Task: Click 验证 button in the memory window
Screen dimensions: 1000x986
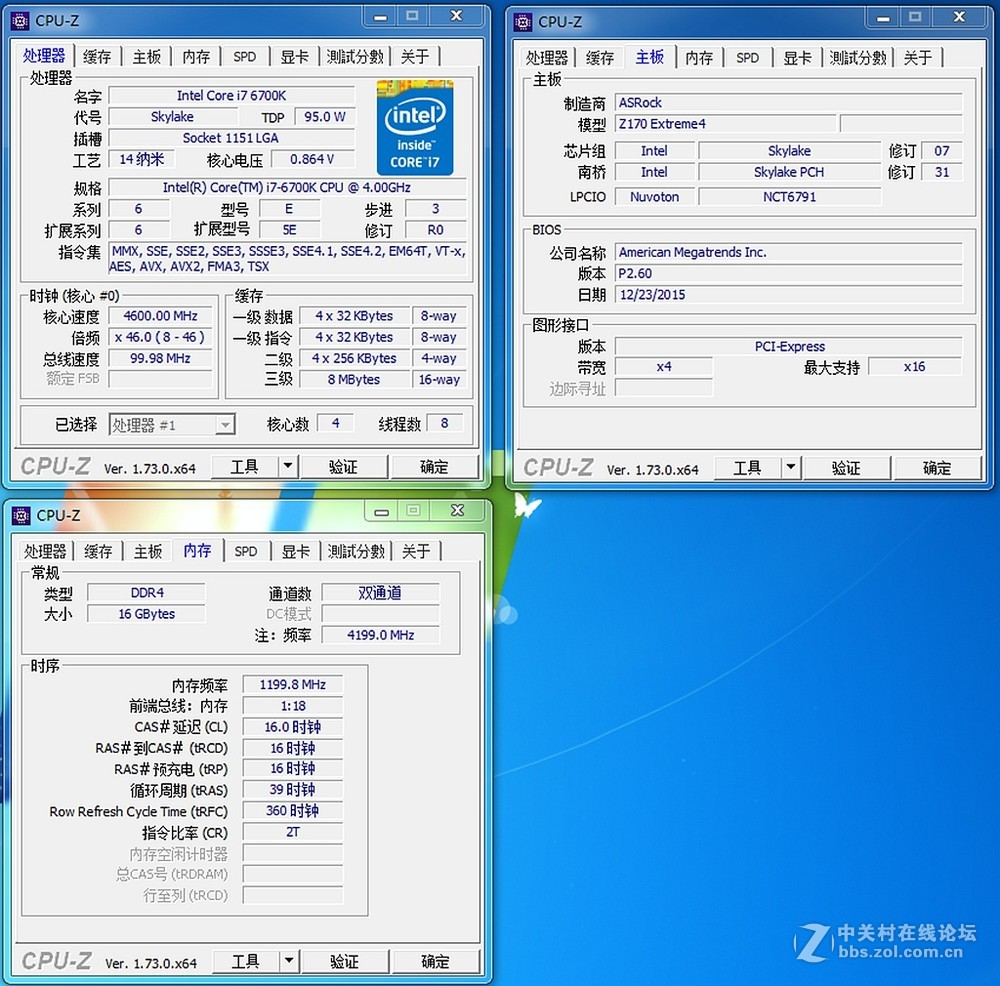Action: coord(345,961)
